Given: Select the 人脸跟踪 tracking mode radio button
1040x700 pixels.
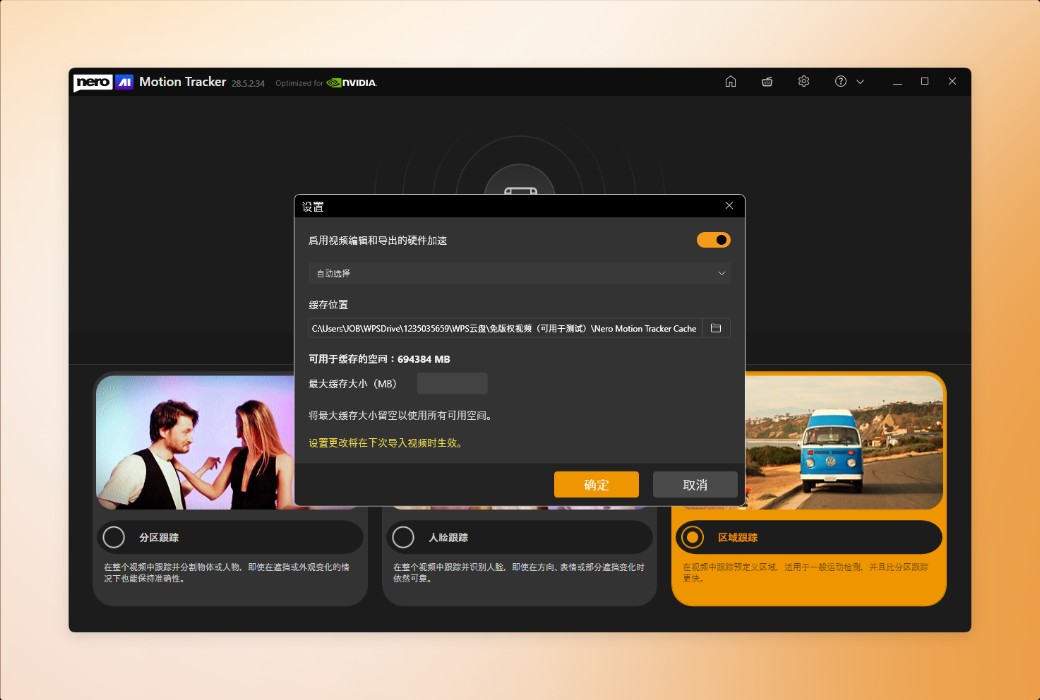Looking at the screenshot, I should pyautogui.click(x=403, y=537).
